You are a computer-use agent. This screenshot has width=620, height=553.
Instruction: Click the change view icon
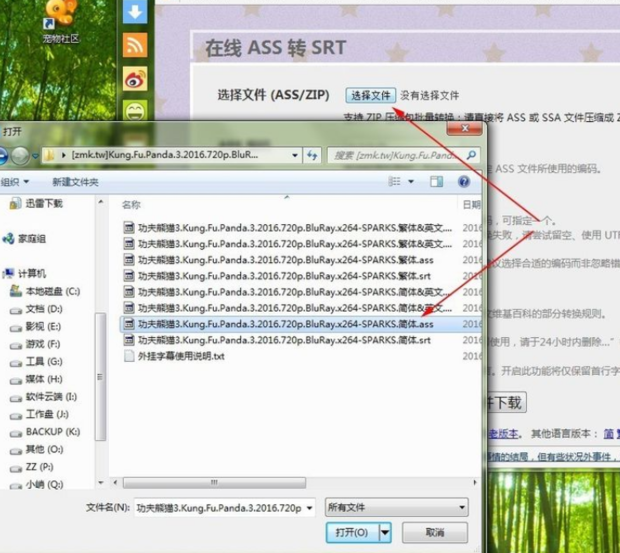[395, 181]
